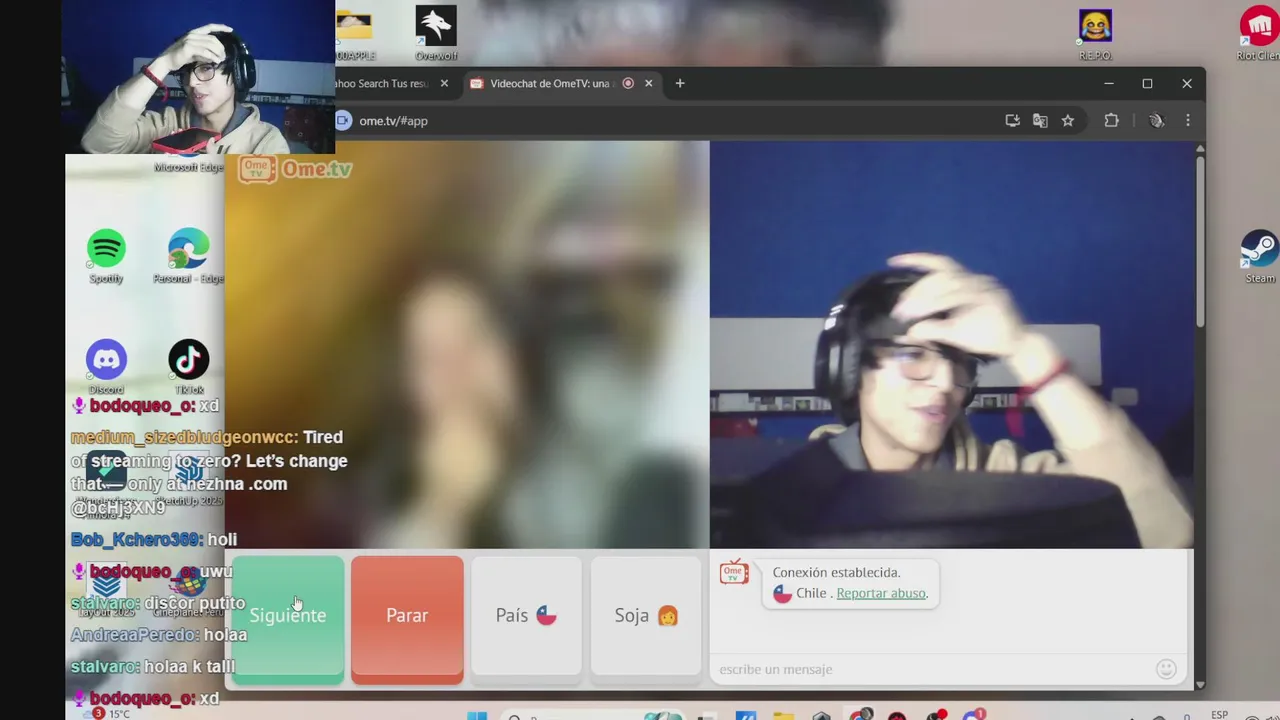Open the R.E.P.O. desktop game icon
Viewport: 1280px width, 720px height.
(x=1095, y=30)
